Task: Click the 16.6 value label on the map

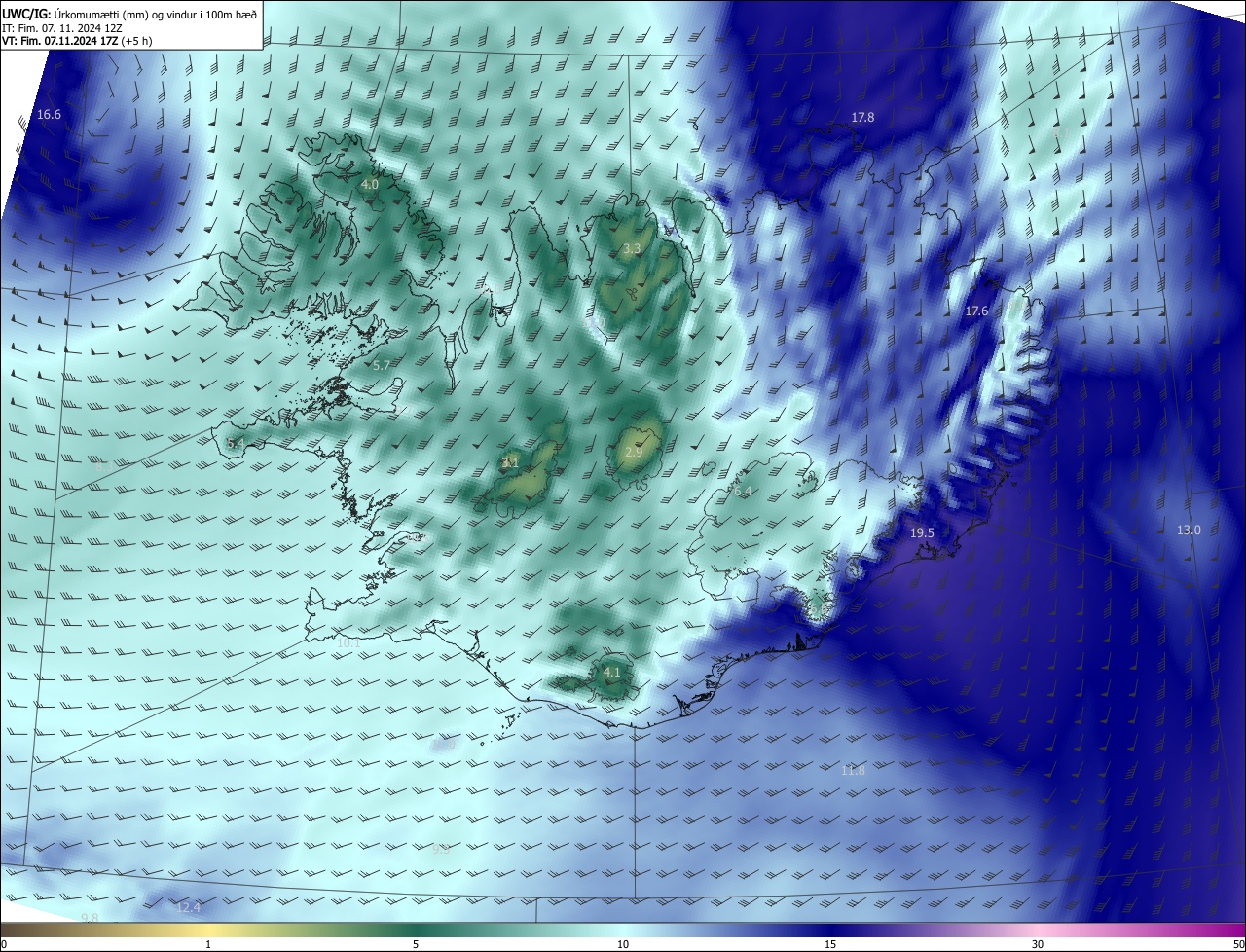Action: tap(49, 115)
